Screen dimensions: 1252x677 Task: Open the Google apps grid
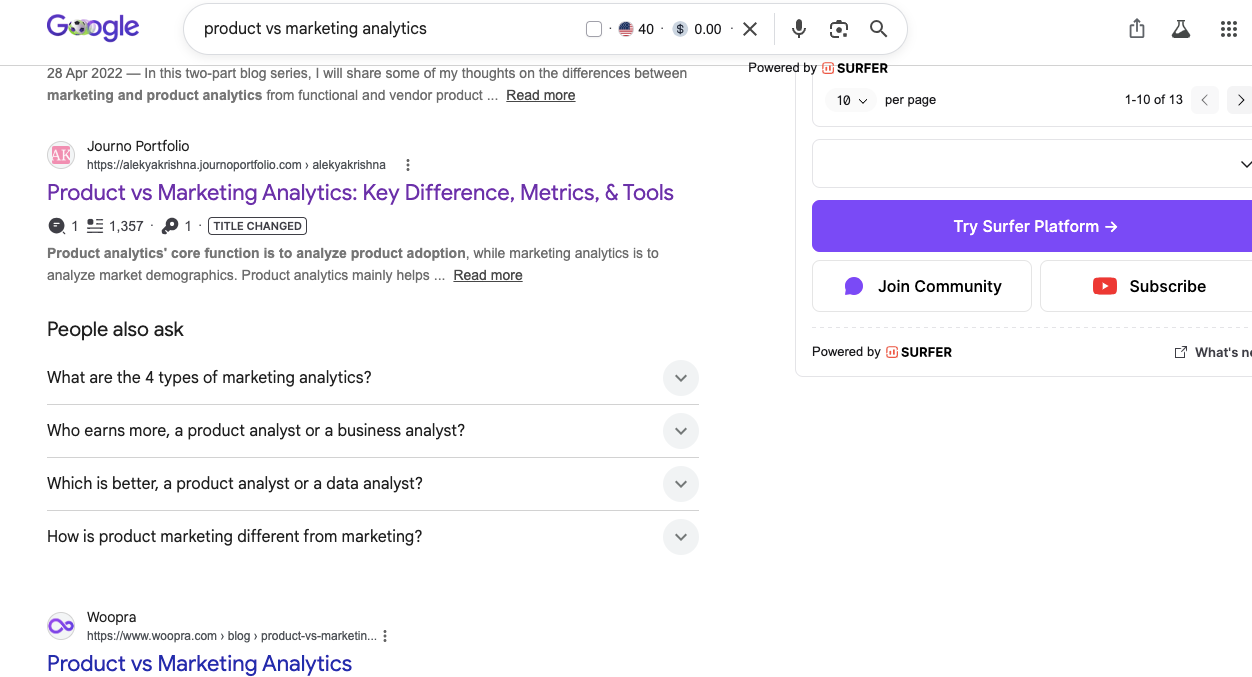pos(1229,29)
